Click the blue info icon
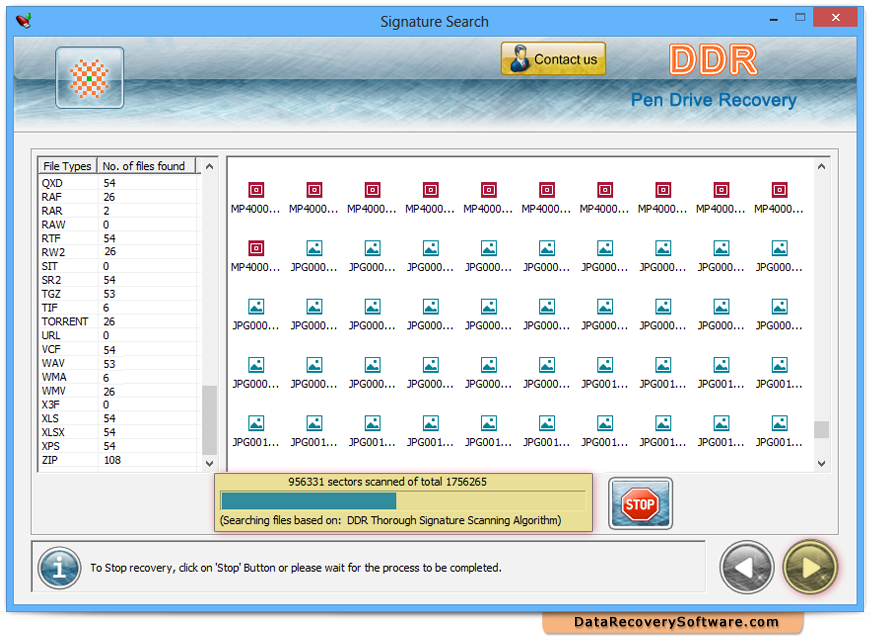871x638 pixels. coord(59,567)
